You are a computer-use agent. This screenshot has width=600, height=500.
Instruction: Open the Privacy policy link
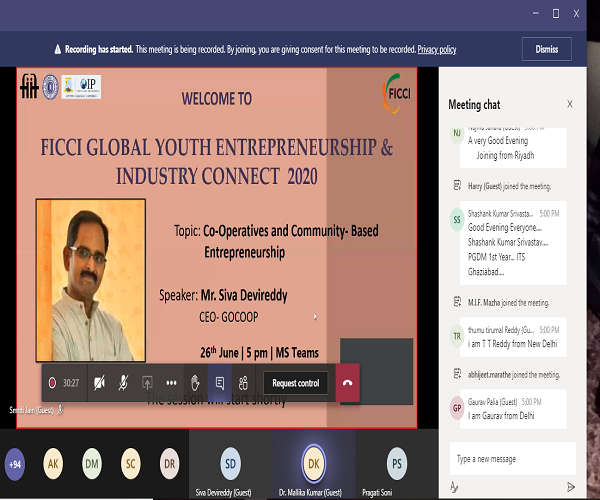pyautogui.click(x=437, y=49)
